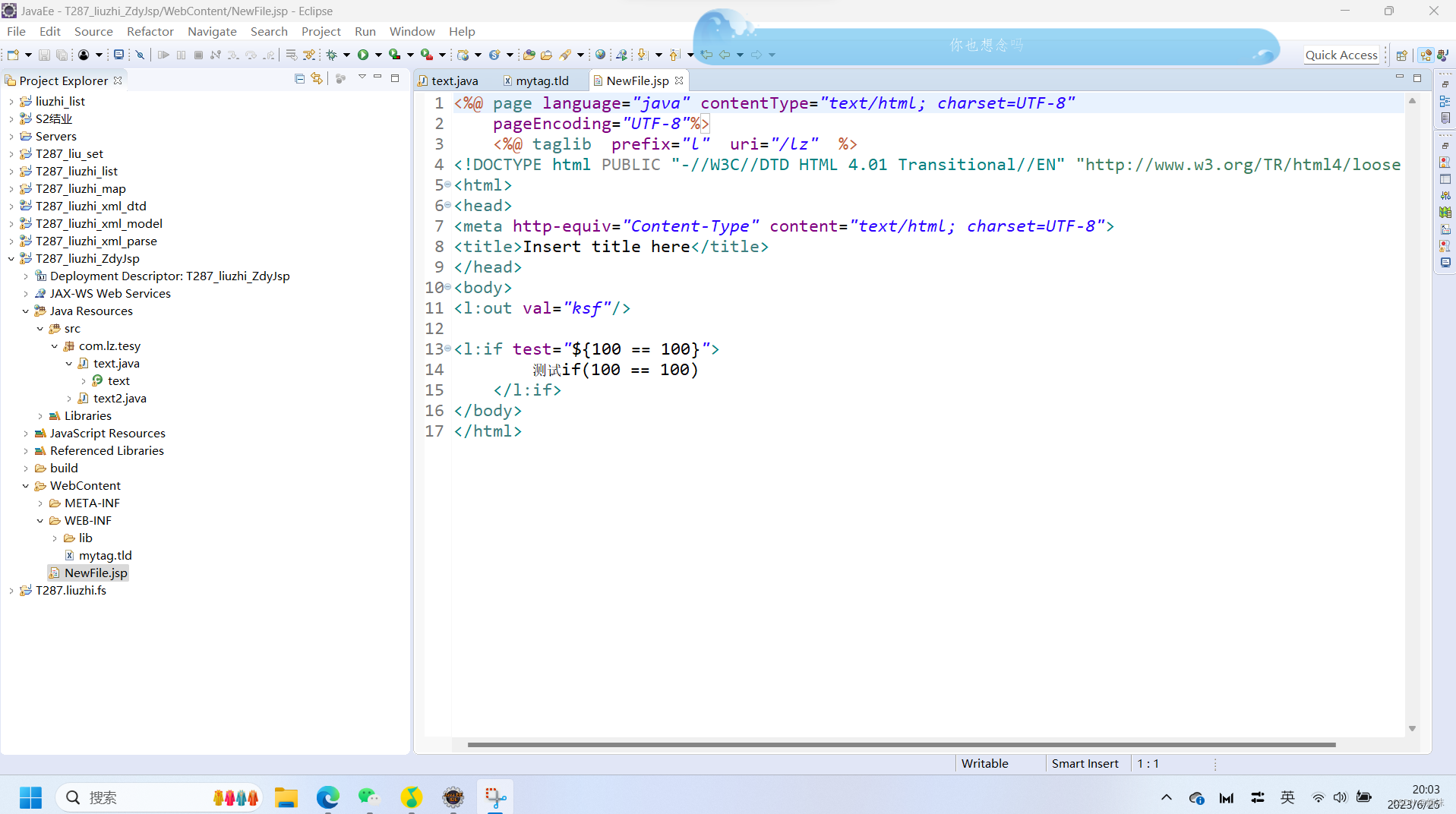Image resolution: width=1456 pixels, height=814 pixels.
Task: Open the Data Source Explorer icon in right trim
Action: (x=1445, y=212)
